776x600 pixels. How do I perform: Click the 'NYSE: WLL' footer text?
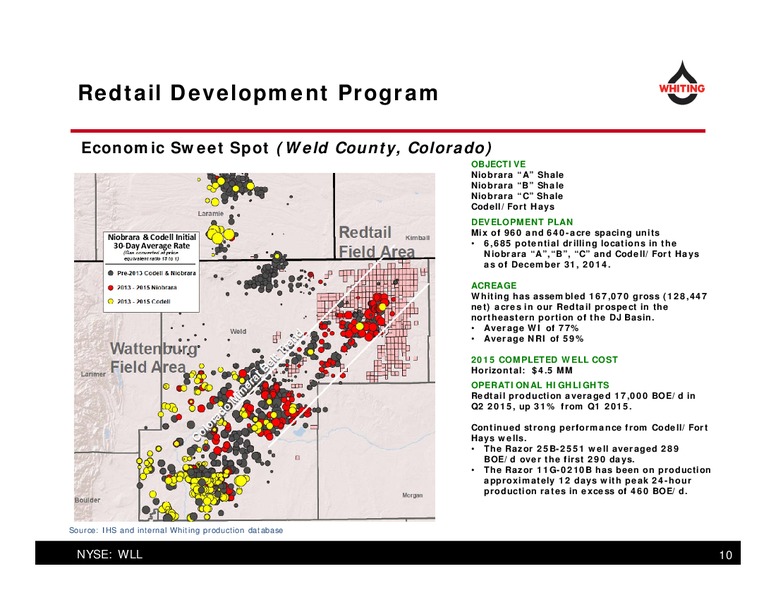[x=109, y=554]
